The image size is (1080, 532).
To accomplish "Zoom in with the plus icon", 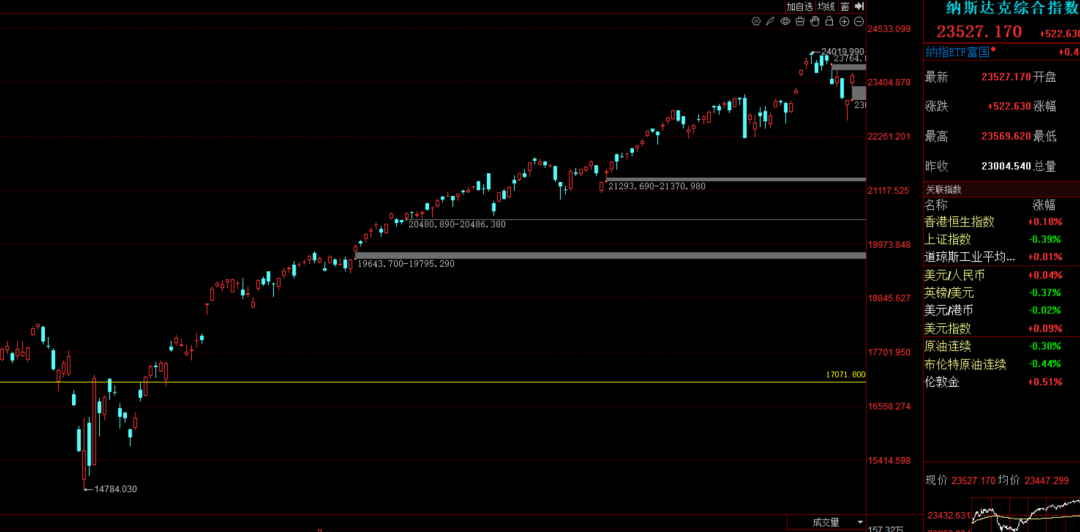I will [844, 21].
